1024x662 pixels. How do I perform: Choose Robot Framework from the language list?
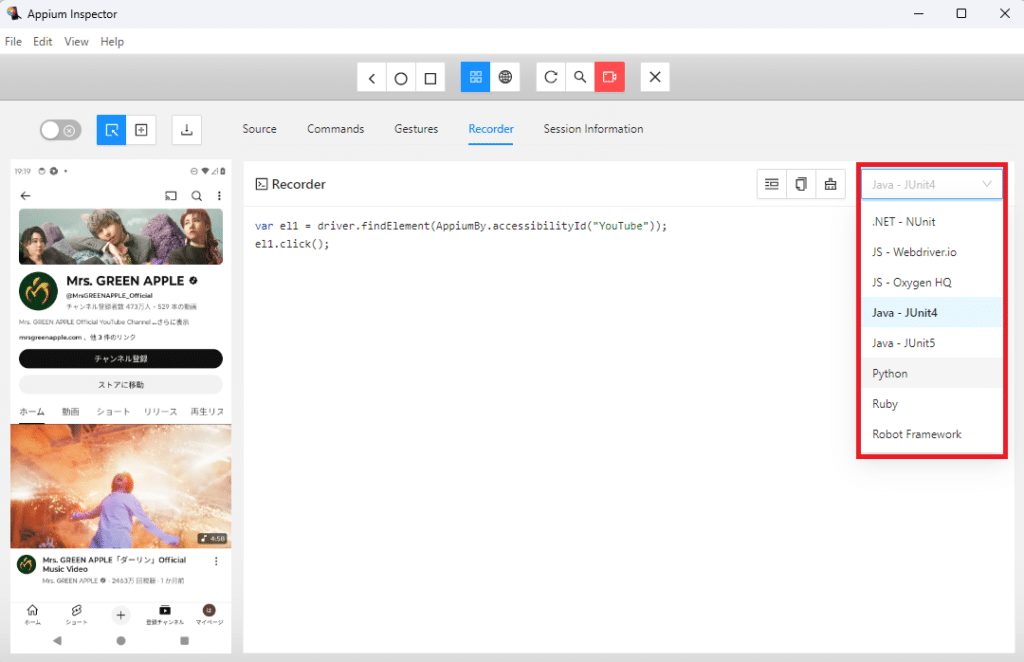(916, 434)
